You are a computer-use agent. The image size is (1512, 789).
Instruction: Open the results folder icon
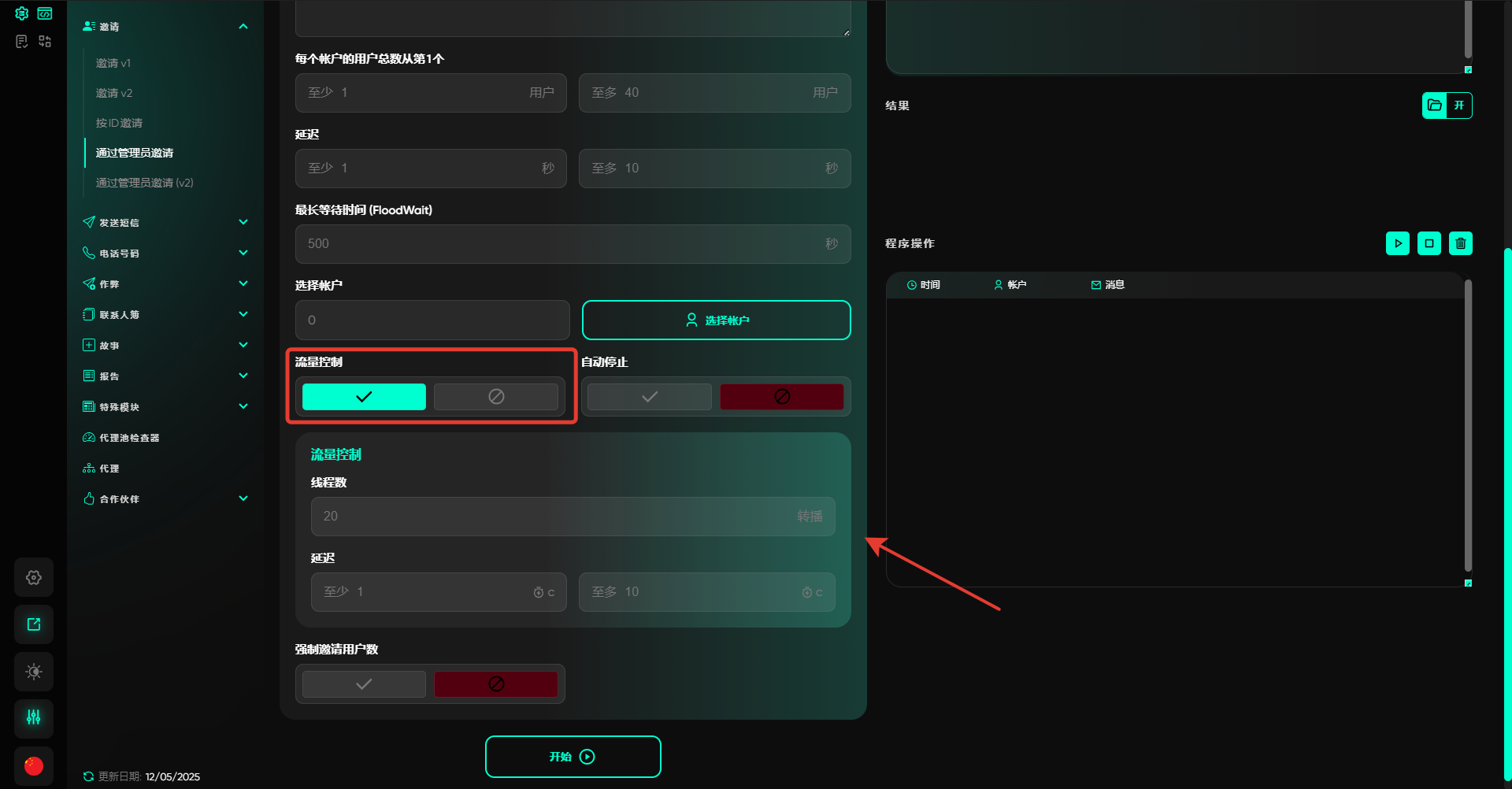[x=1435, y=106]
